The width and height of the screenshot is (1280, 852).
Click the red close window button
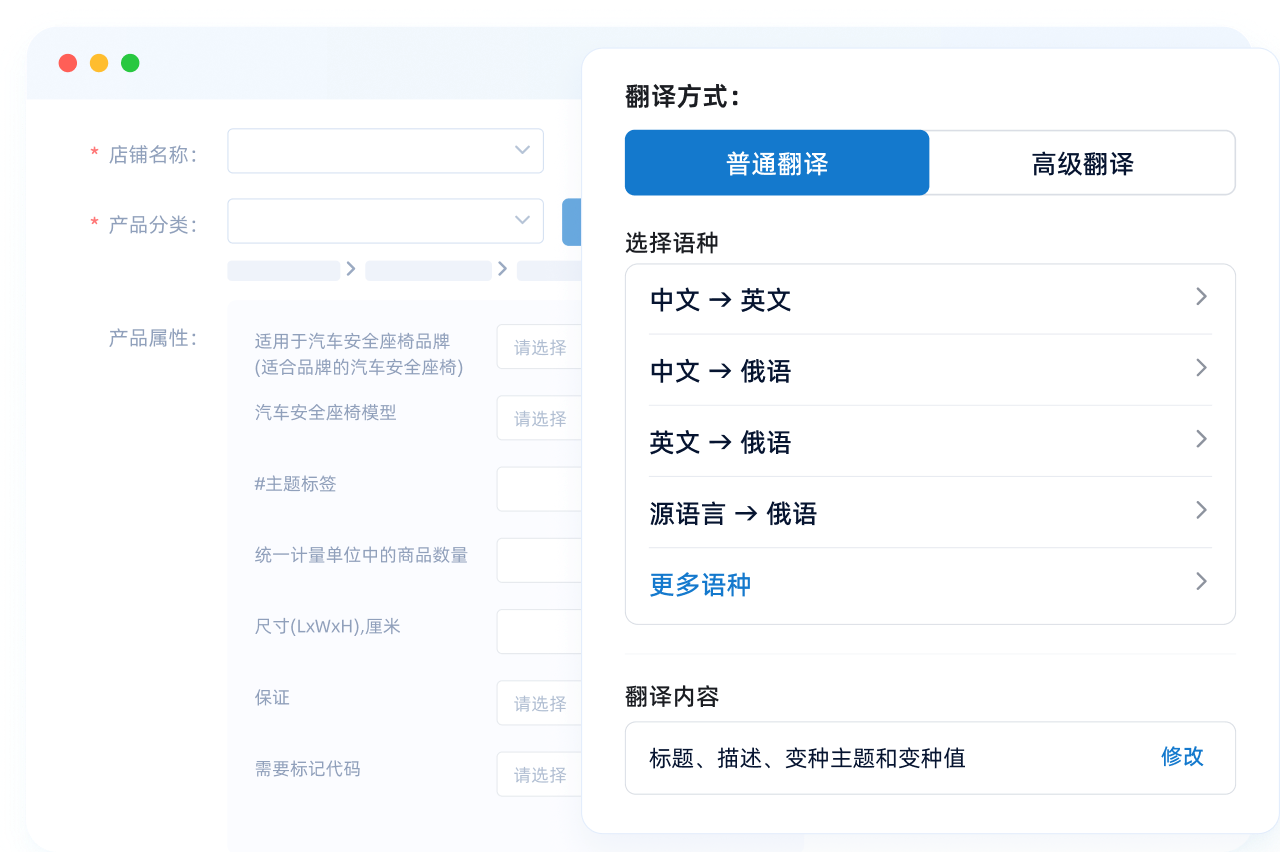(x=68, y=63)
